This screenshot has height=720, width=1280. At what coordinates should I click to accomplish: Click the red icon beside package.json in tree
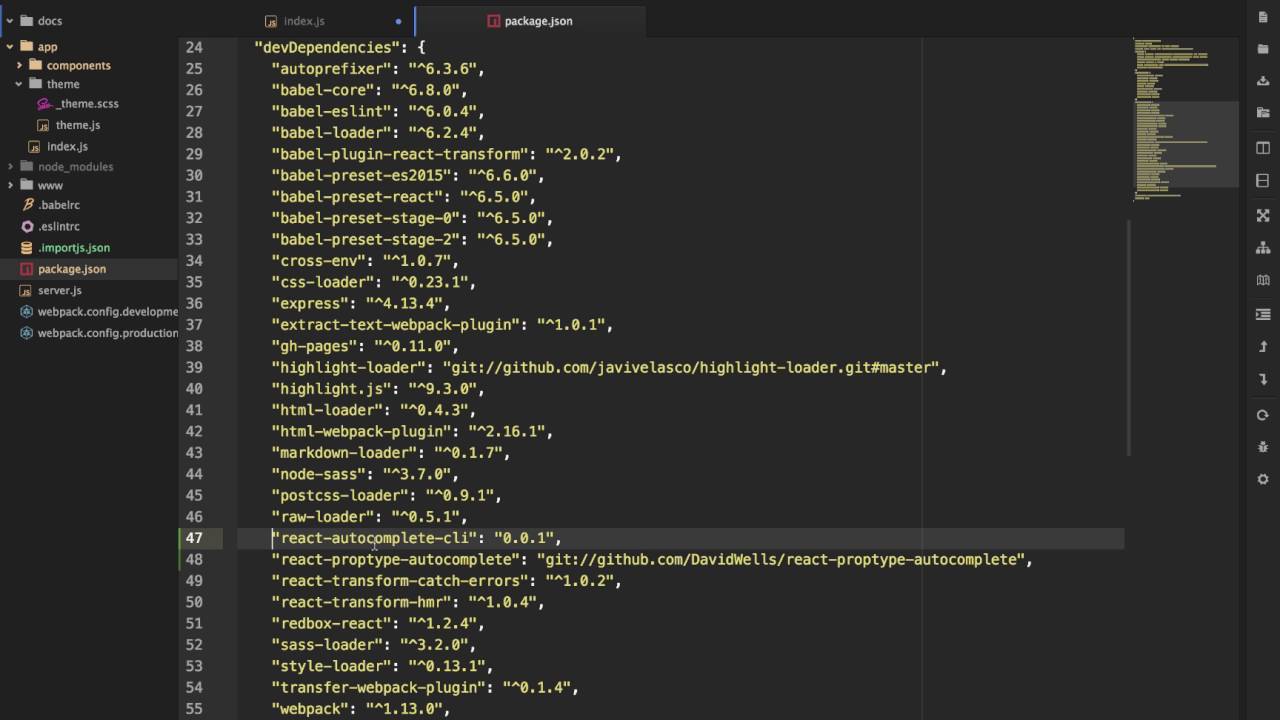pyautogui.click(x=28, y=269)
